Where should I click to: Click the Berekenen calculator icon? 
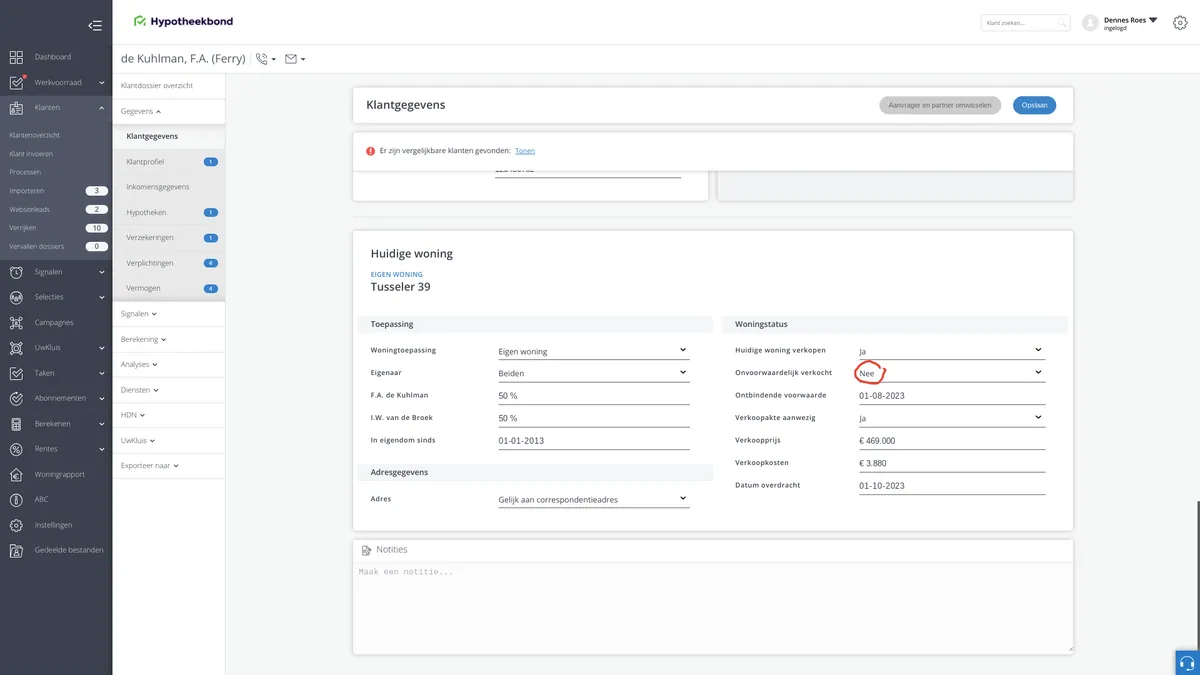16,424
